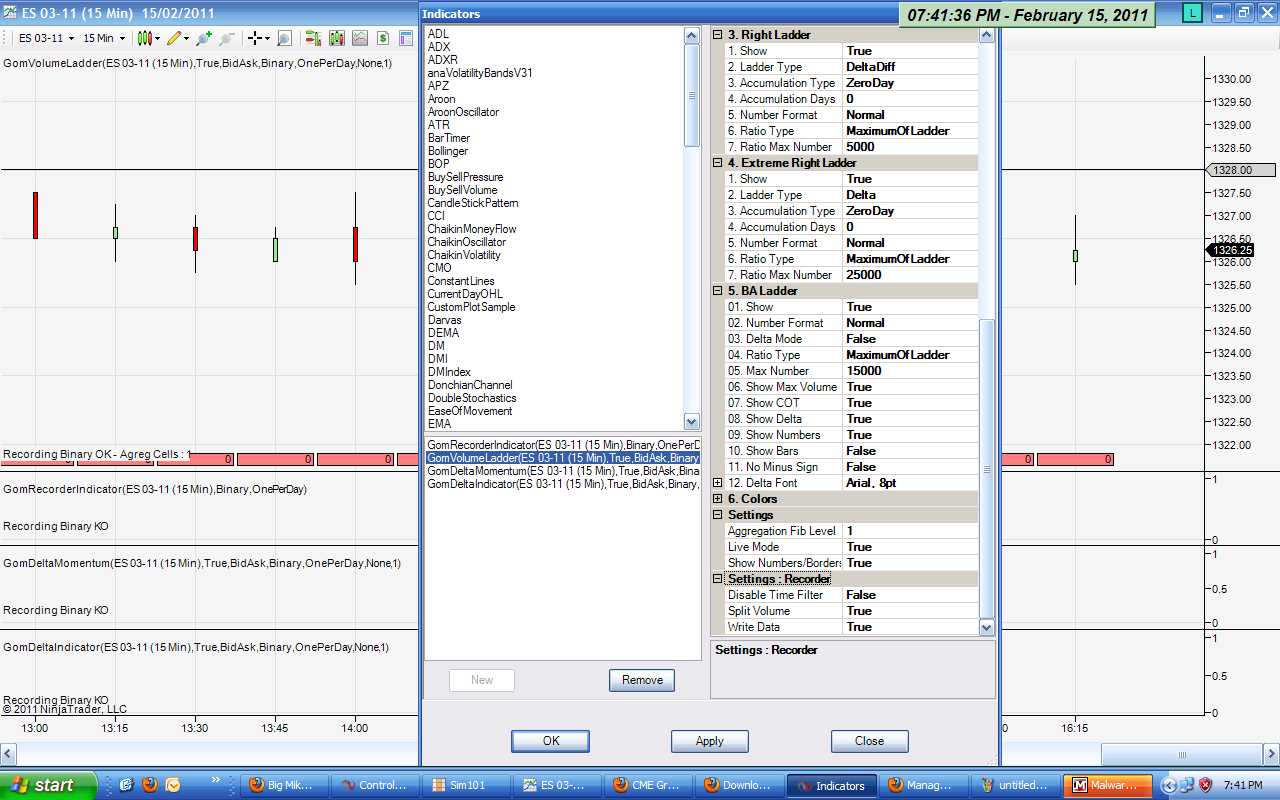Click the greyed New button
The height and width of the screenshot is (800, 1280).
pos(482,680)
